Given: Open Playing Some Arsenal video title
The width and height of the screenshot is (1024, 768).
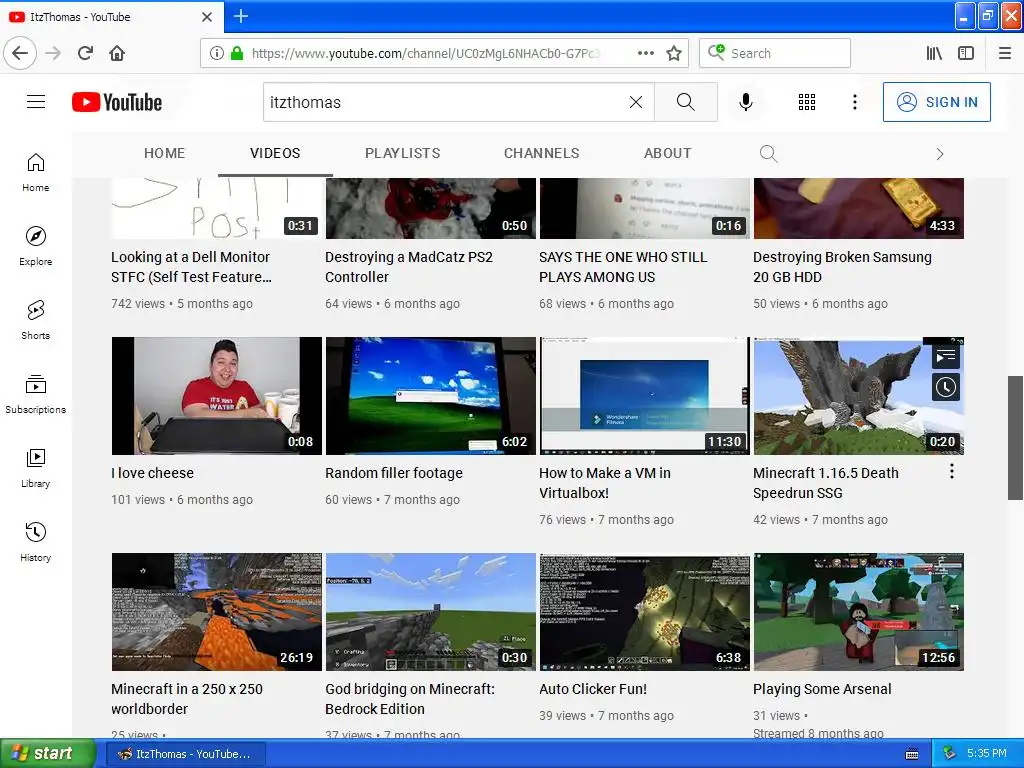Looking at the screenshot, I should [822, 689].
